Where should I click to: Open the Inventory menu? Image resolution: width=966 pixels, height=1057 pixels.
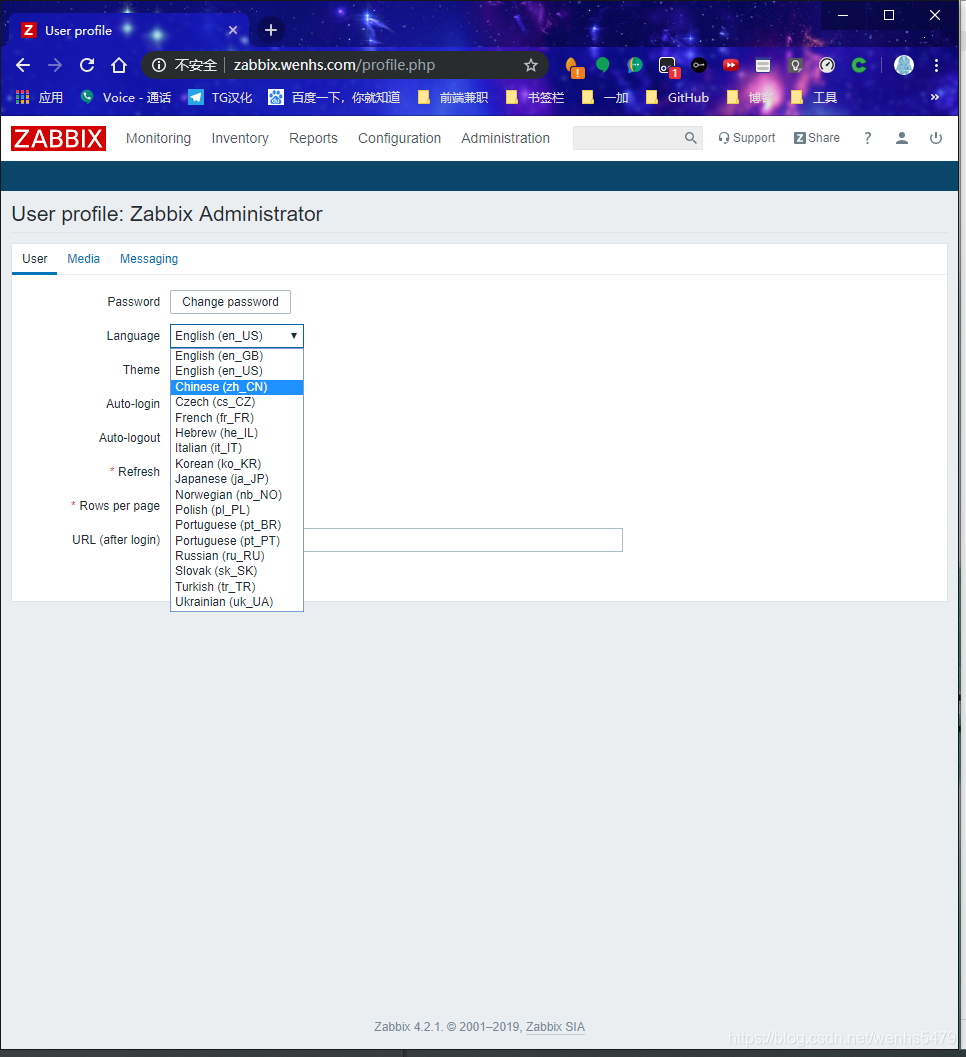pyautogui.click(x=240, y=138)
